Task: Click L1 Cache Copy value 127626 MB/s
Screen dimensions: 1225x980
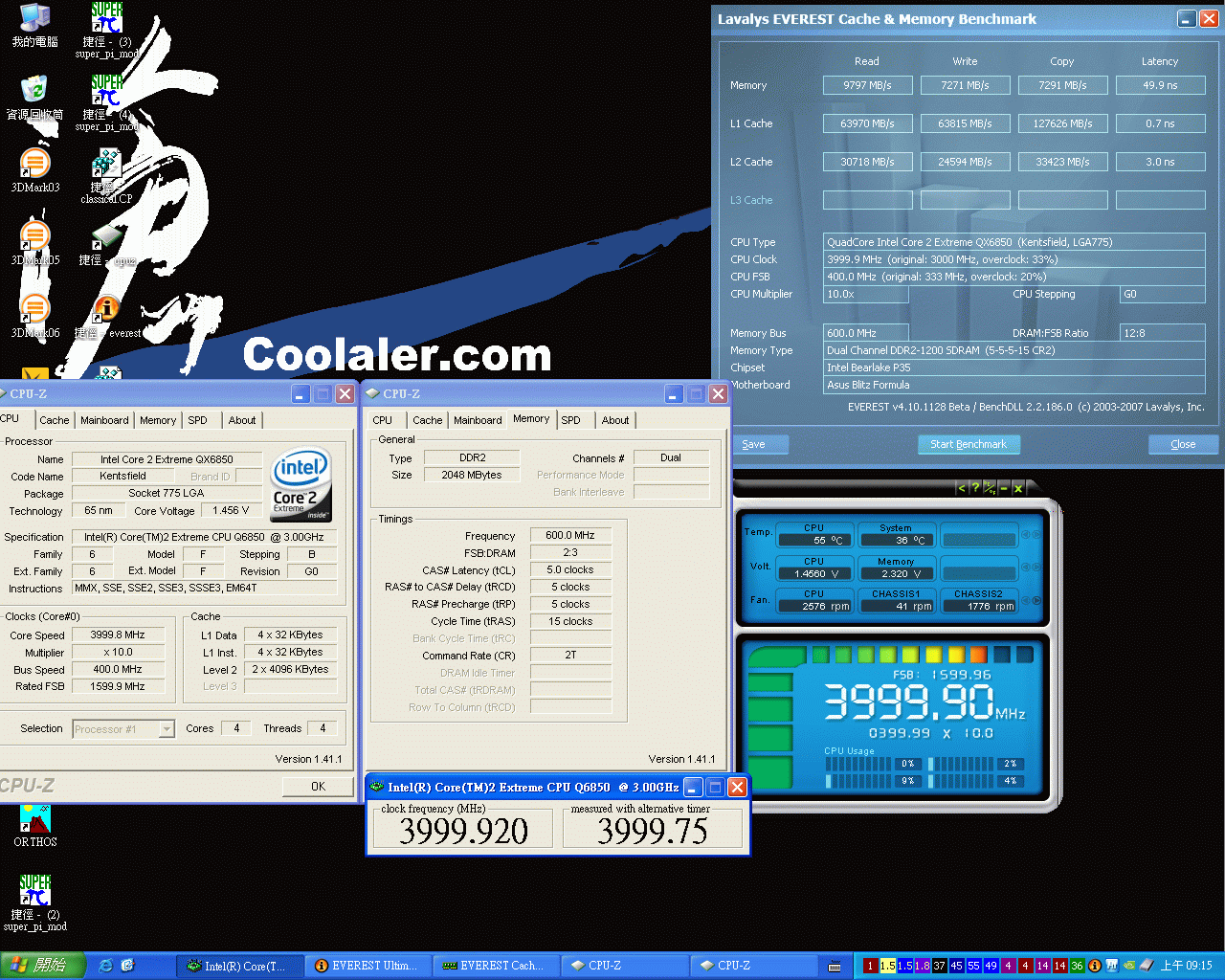Action: point(1062,123)
